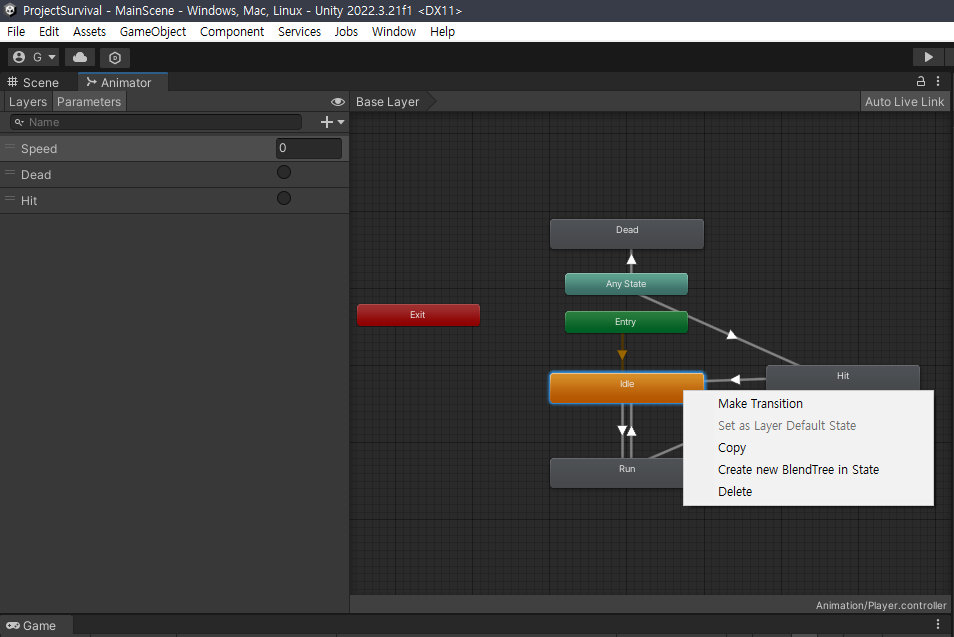Open the File menu
This screenshot has height=637, width=954.
pos(16,32)
